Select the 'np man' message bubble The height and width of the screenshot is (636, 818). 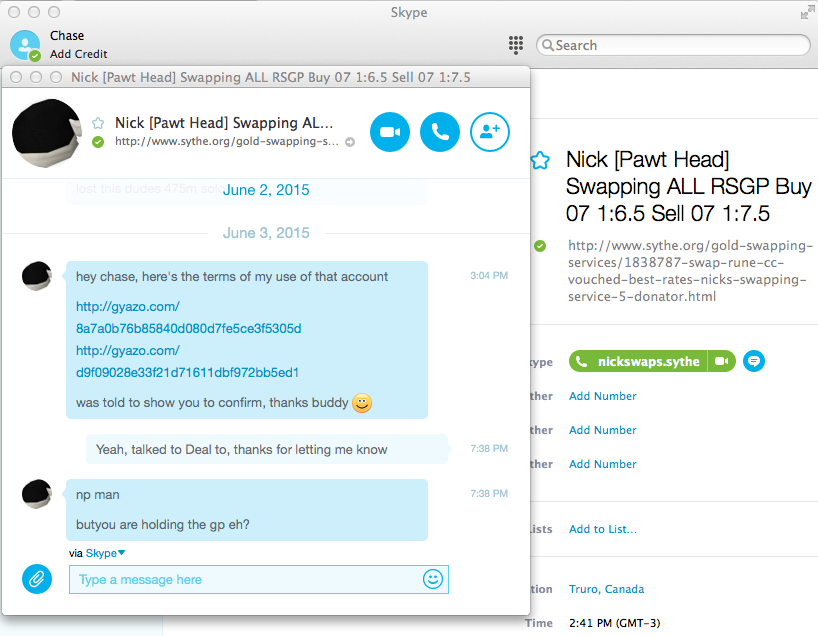(x=247, y=510)
